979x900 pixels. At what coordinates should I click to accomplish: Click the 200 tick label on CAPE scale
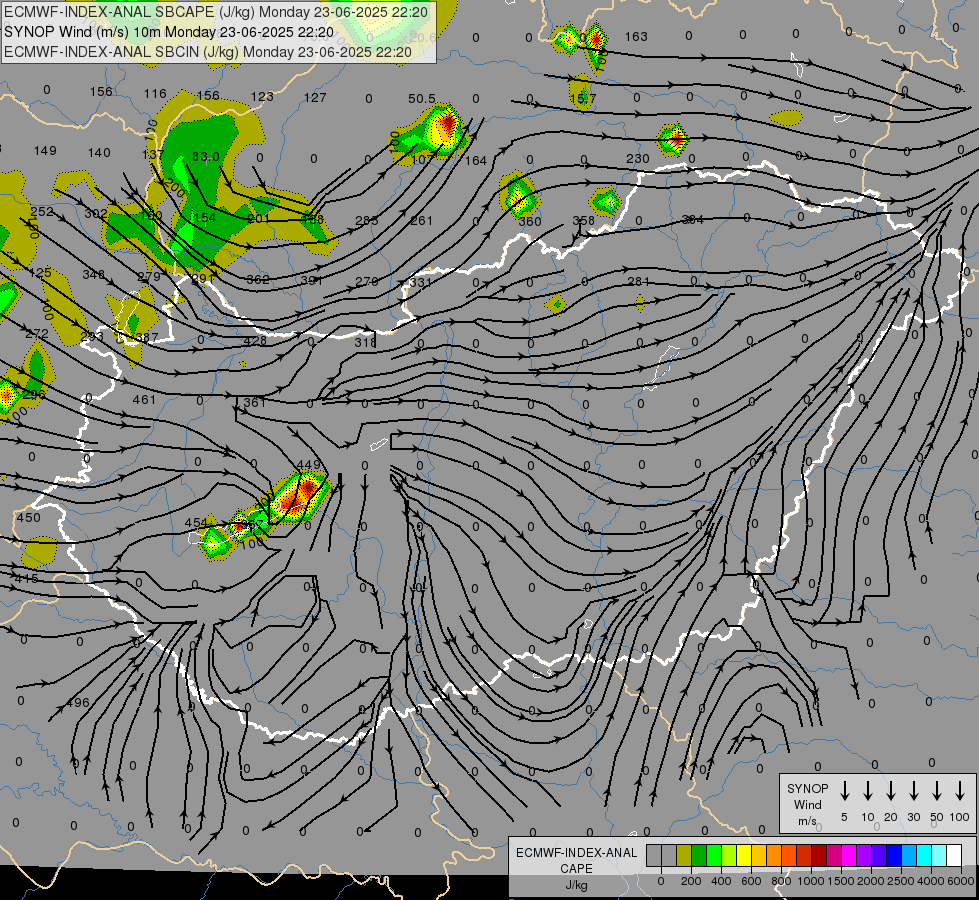(x=691, y=881)
